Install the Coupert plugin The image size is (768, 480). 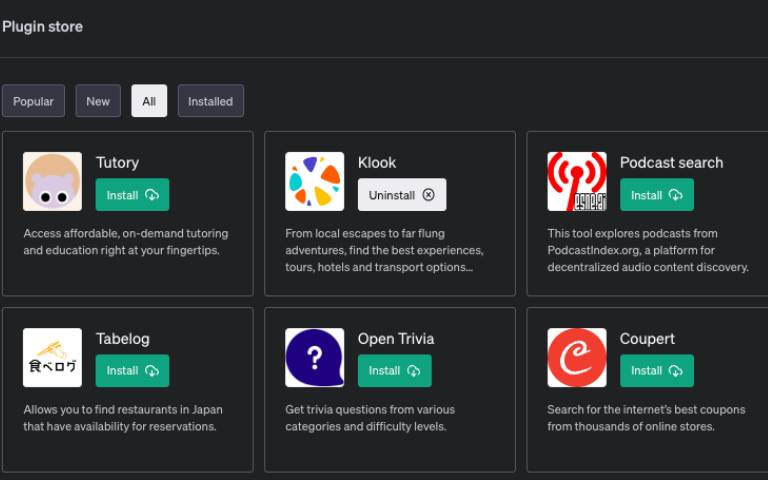[x=657, y=371]
